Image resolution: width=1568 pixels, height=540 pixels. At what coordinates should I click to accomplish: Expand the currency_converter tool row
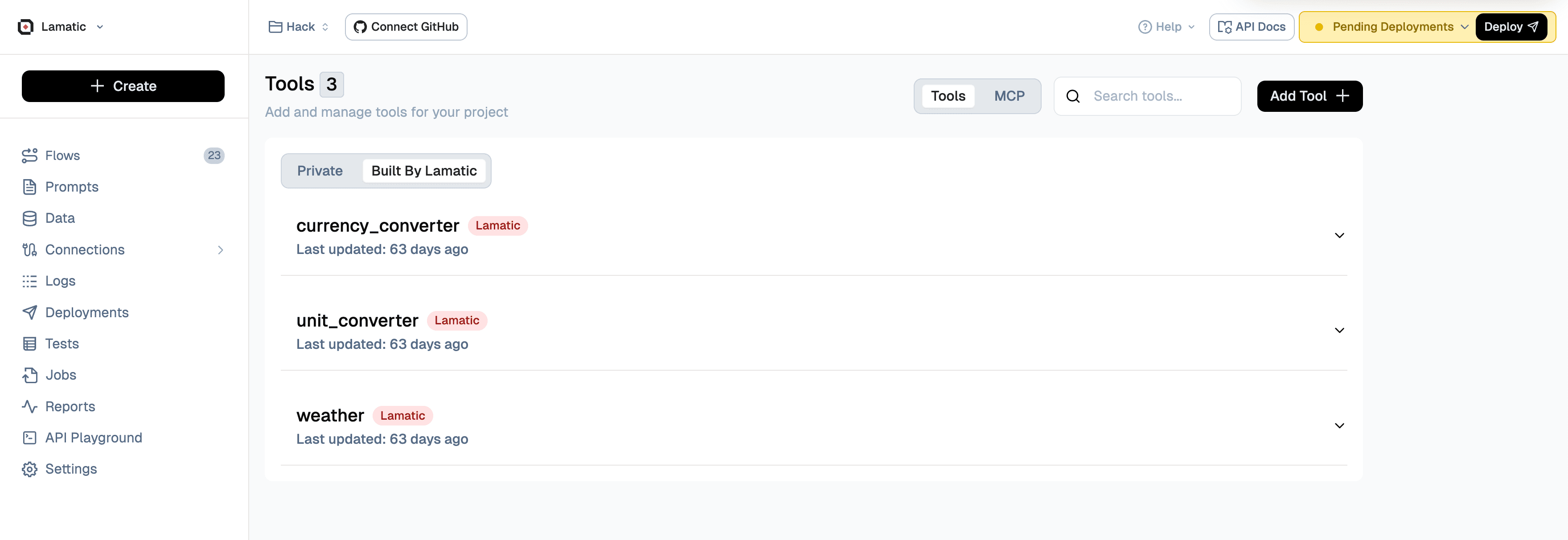click(1338, 236)
